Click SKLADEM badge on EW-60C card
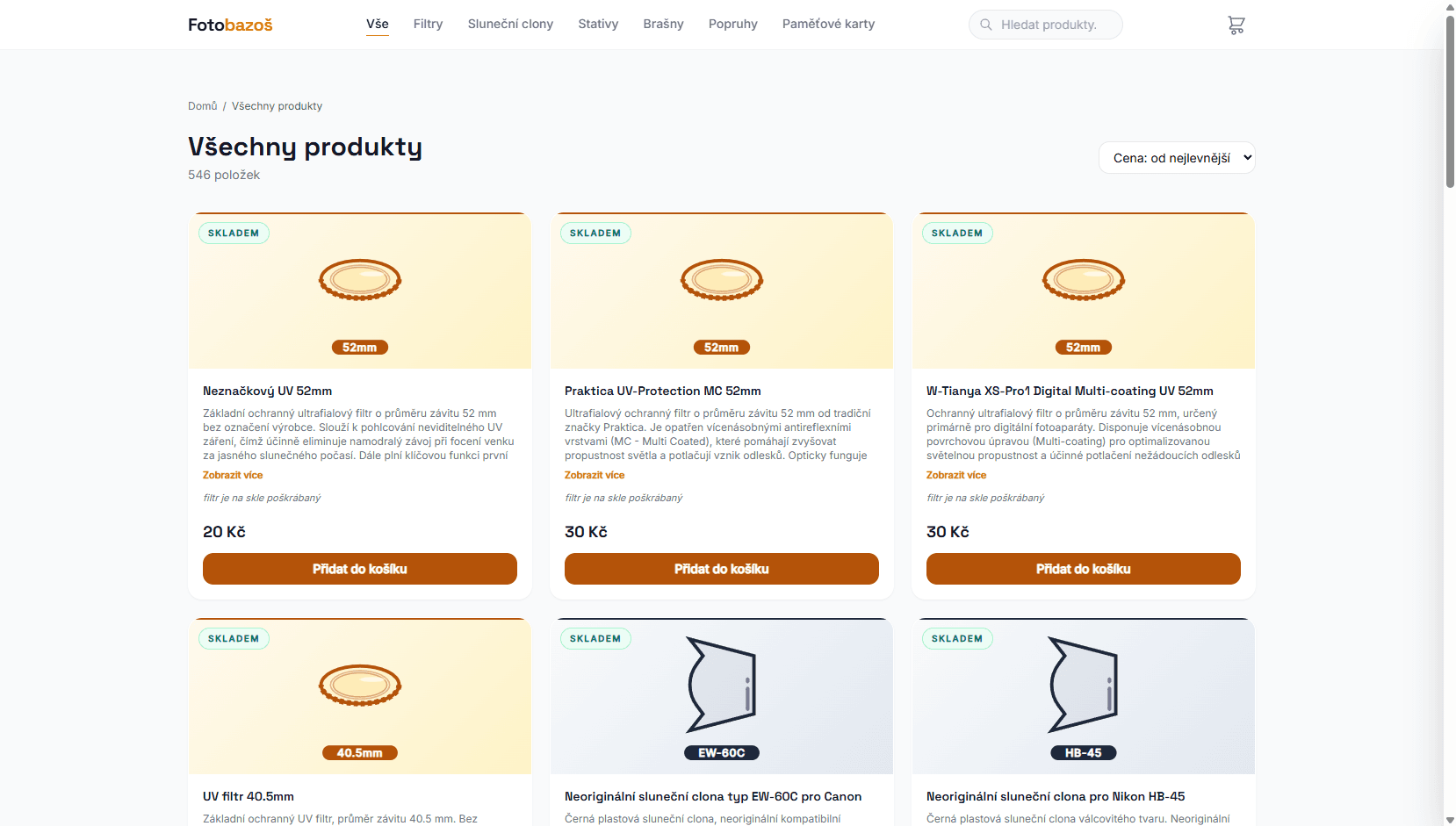Screen dimensions: 1456x826 [x=595, y=639]
